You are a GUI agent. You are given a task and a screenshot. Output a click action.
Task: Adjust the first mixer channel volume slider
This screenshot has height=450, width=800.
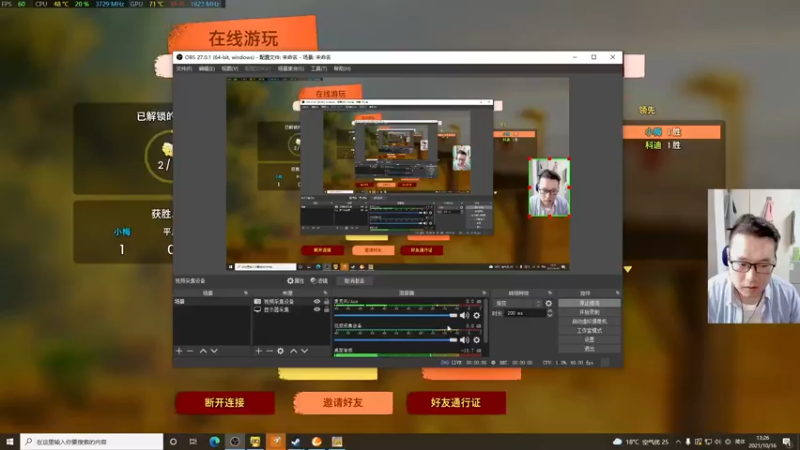(x=395, y=315)
